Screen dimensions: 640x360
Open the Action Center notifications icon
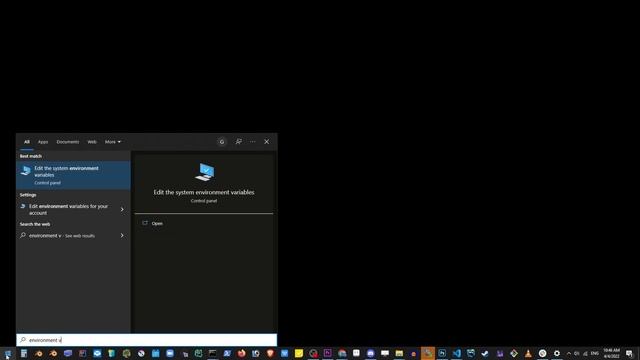tap(629, 353)
